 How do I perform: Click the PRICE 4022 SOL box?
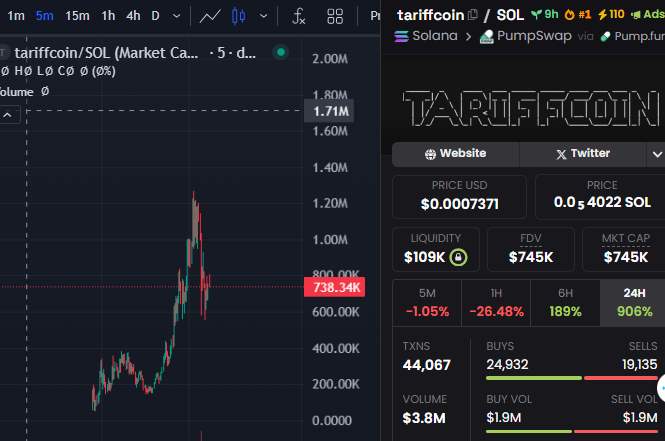pyautogui.click(x=601, y=197)
